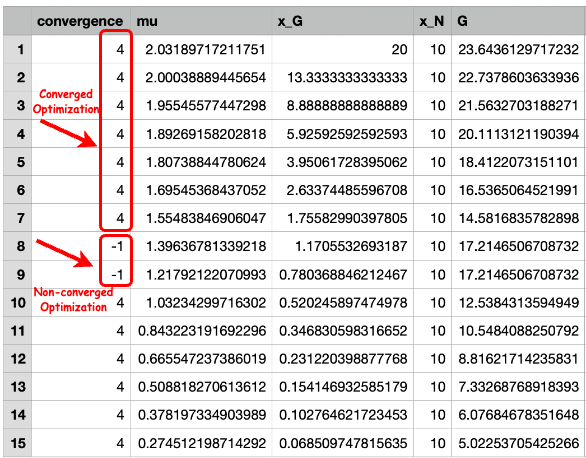Click x_G value 8.88888888888889
This screenshot has height=458, width=586.
point(347,105)
